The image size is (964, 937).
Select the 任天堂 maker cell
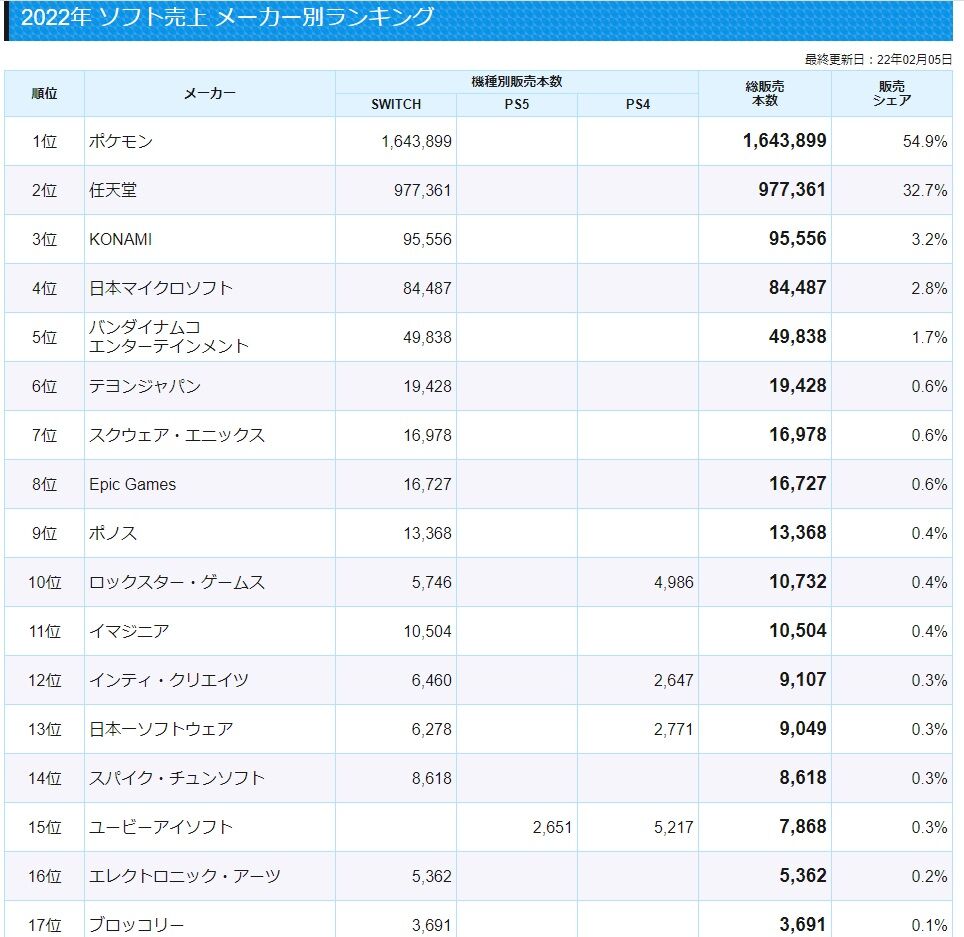click(x=111, y=191)
